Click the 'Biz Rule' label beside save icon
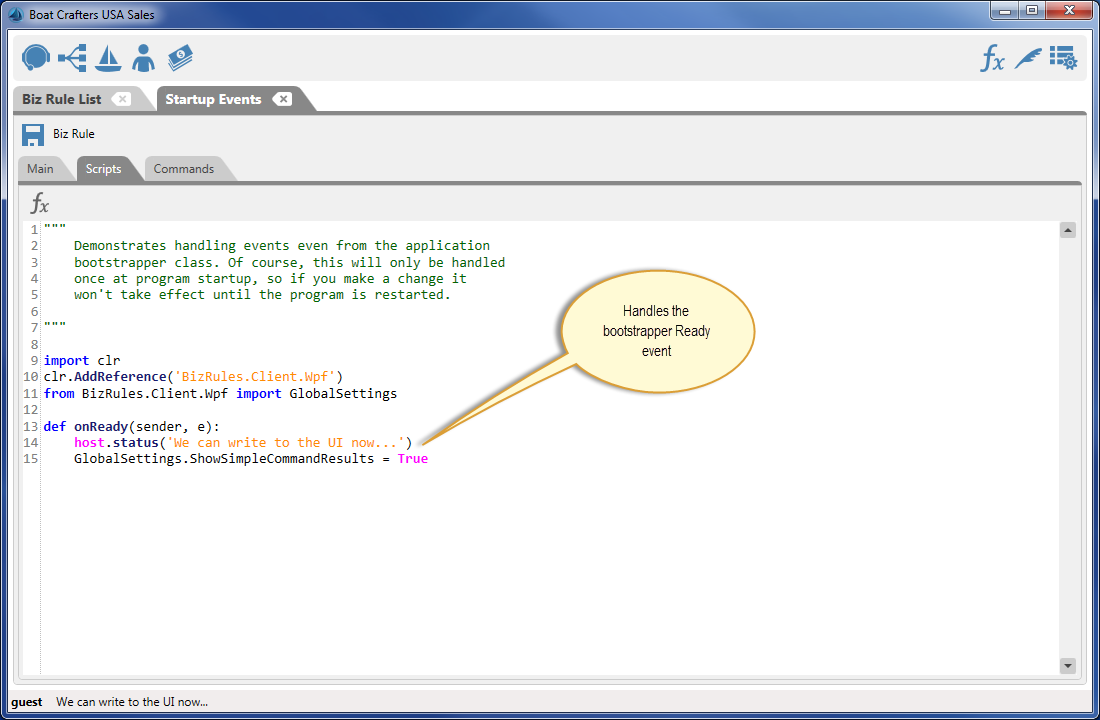1100x720 pixels. pos(74,134)
